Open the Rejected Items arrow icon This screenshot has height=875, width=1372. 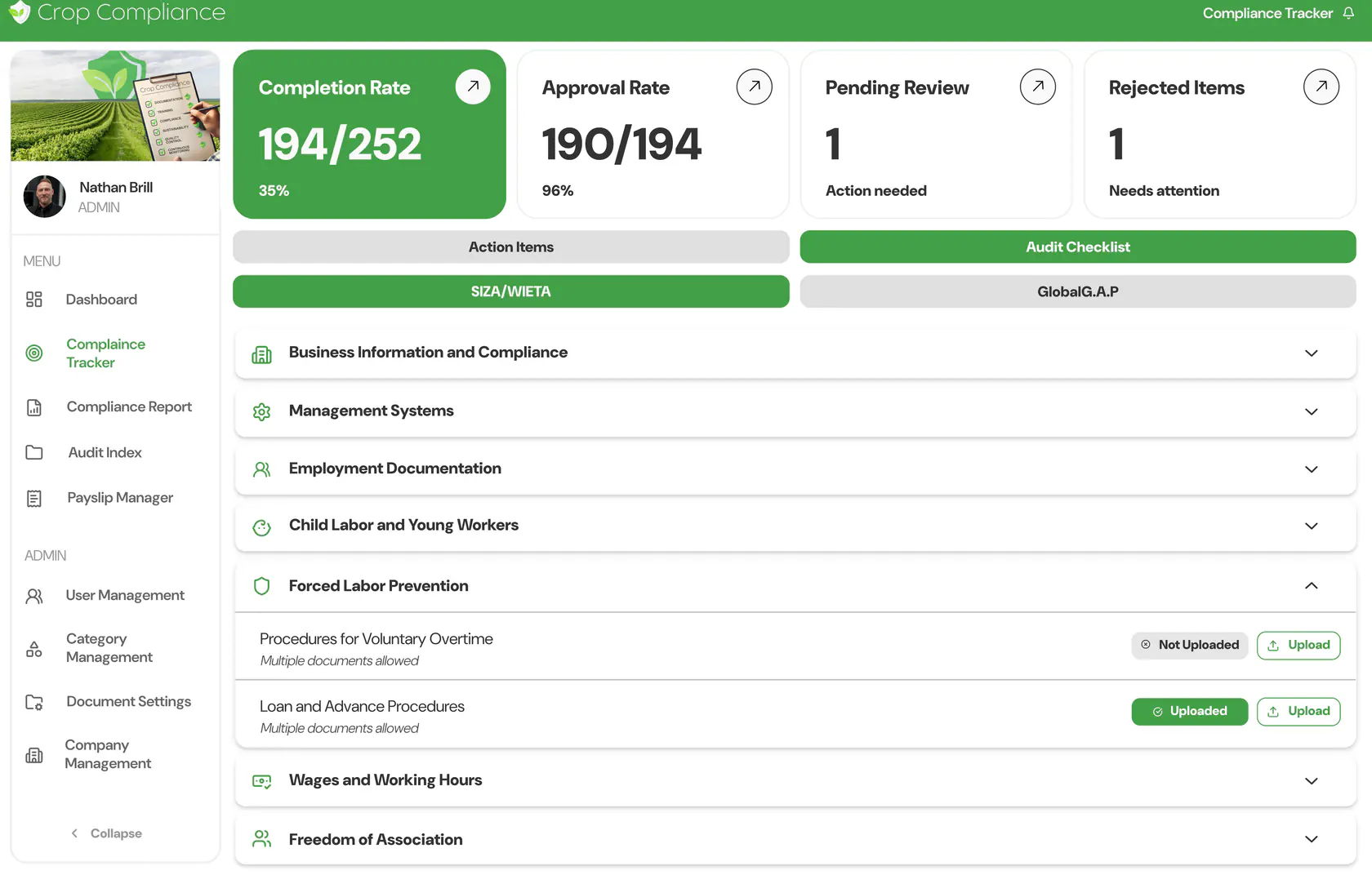(x=1321, y=87)
